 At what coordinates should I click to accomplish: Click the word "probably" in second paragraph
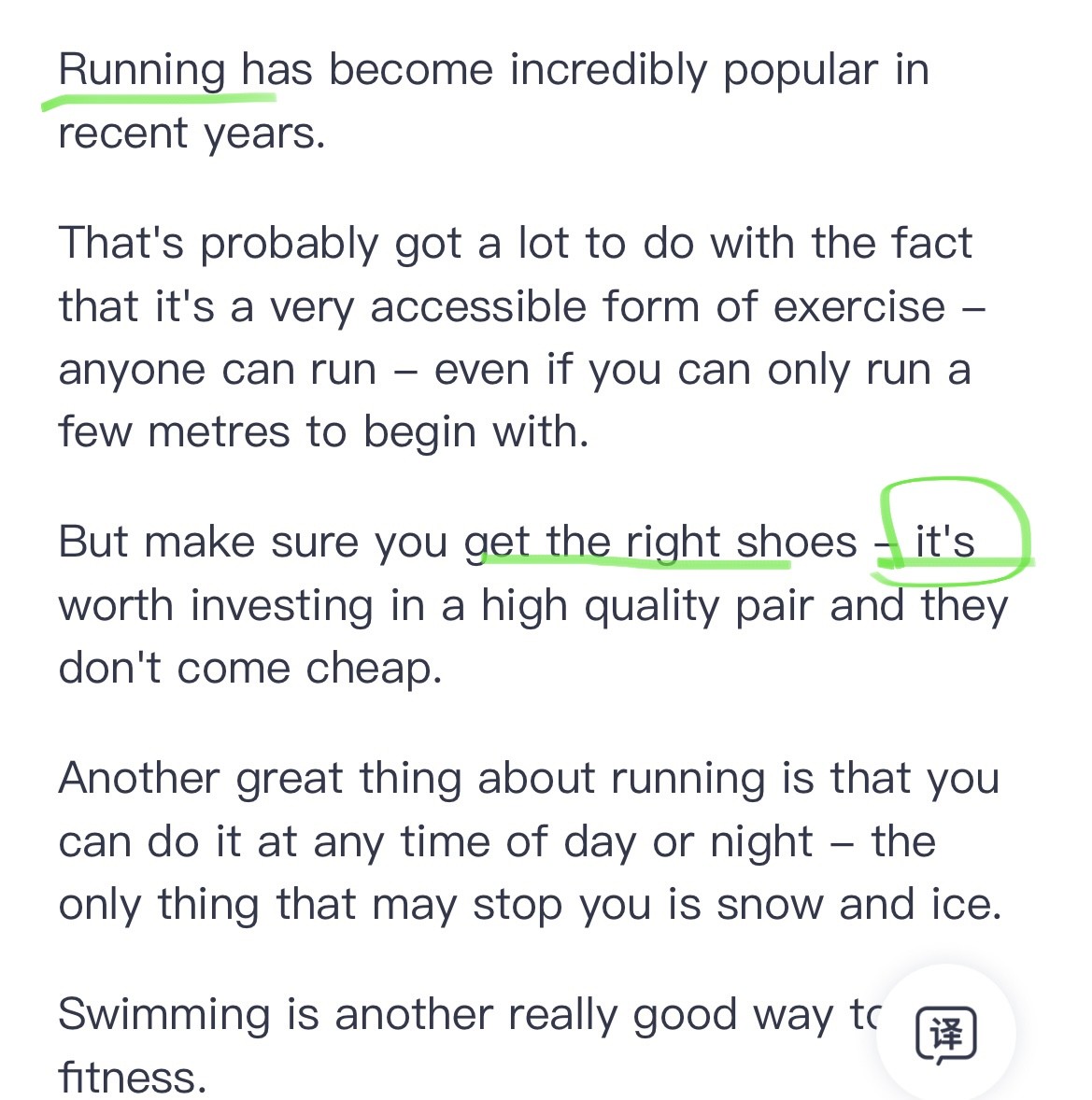coord(290,246)
